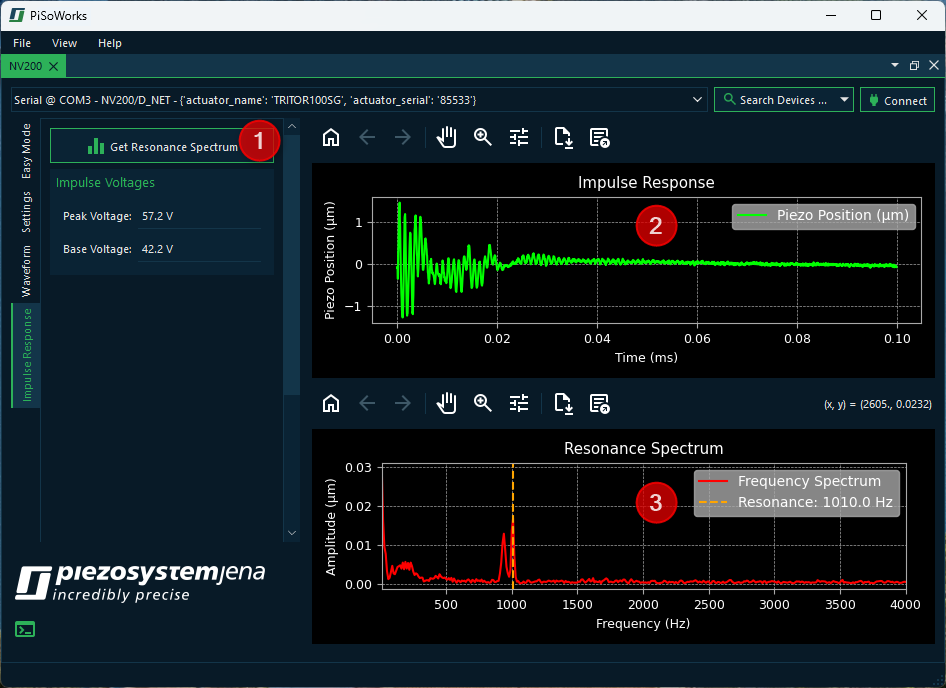946x688 pixels.
Task: Expand dock panel options arrow near float button
Action: pos(895,65)
